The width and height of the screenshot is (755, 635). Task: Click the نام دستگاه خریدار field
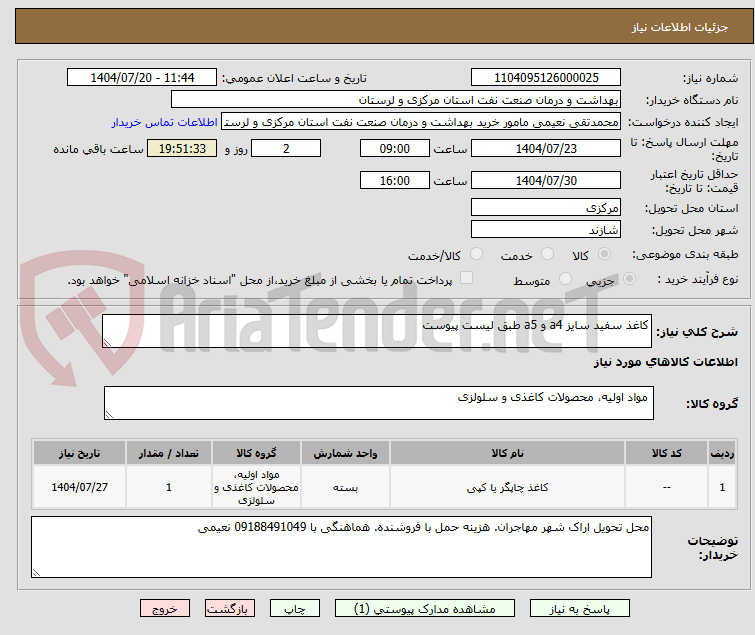coord(396,100)
